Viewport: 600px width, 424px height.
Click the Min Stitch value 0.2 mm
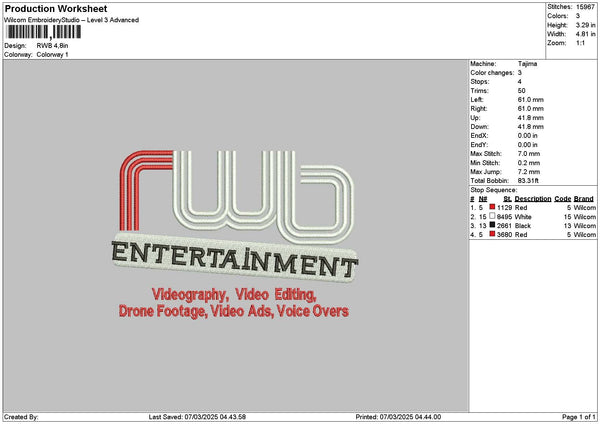pyautogui.click(x=529, y=163)
